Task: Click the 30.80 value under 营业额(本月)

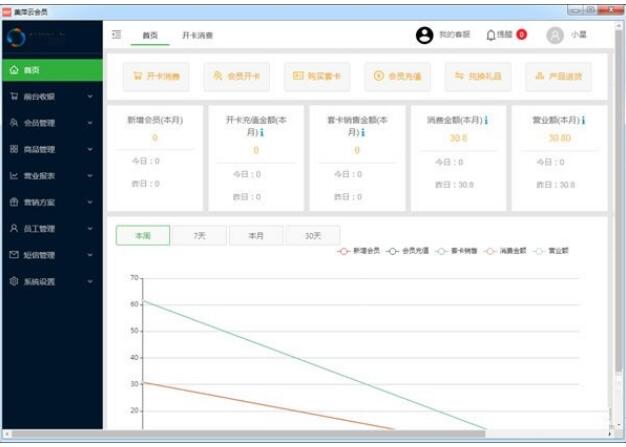Action: tap(560, 138)
